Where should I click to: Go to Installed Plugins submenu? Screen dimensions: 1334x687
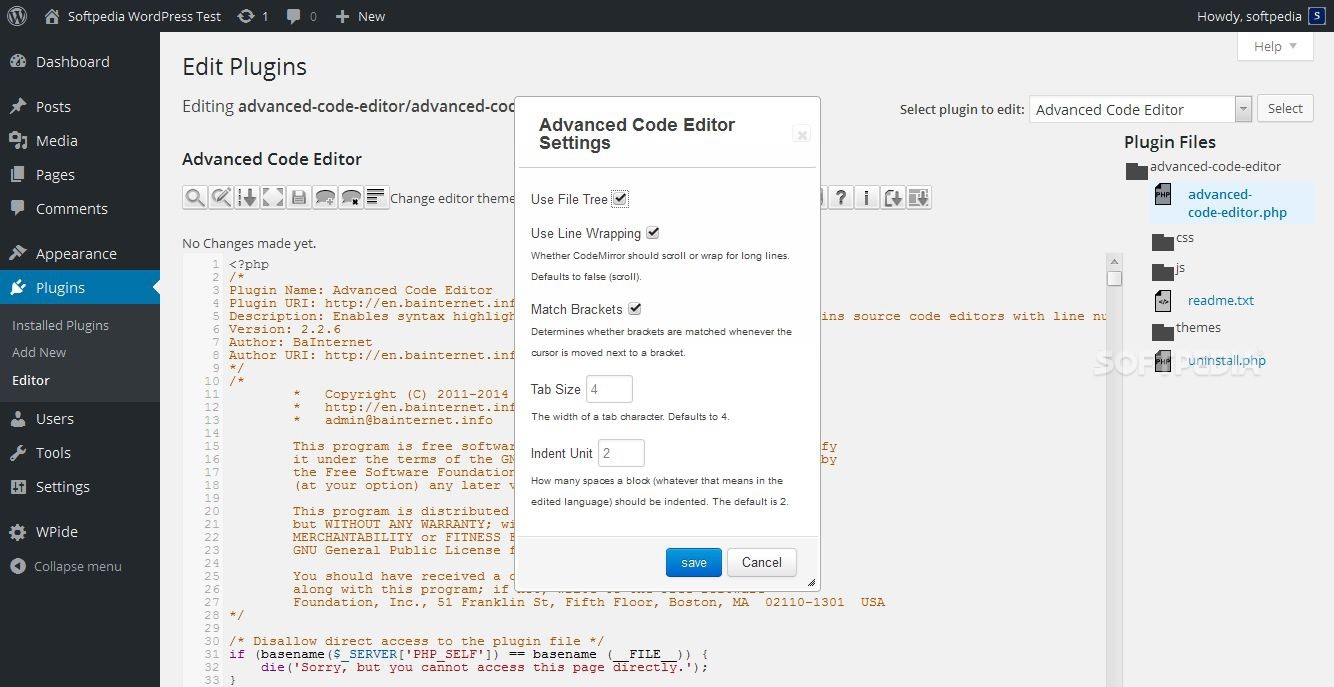click(x=60, y=325)
